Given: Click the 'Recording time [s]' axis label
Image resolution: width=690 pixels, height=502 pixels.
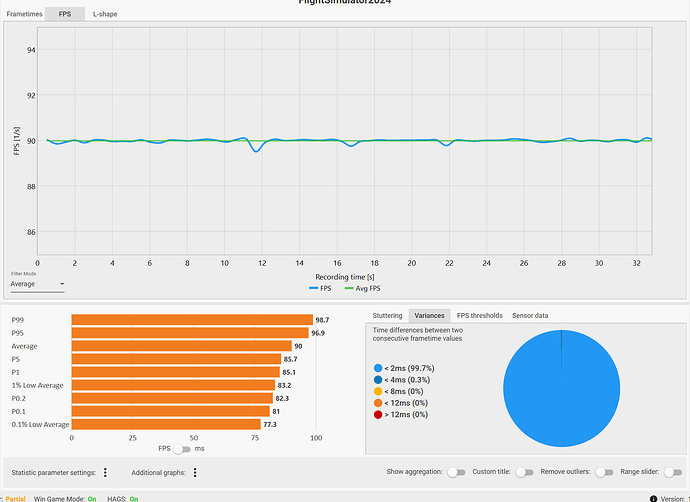Looking at the screenshot, I should pyautogui.click(x=345, y=277).
